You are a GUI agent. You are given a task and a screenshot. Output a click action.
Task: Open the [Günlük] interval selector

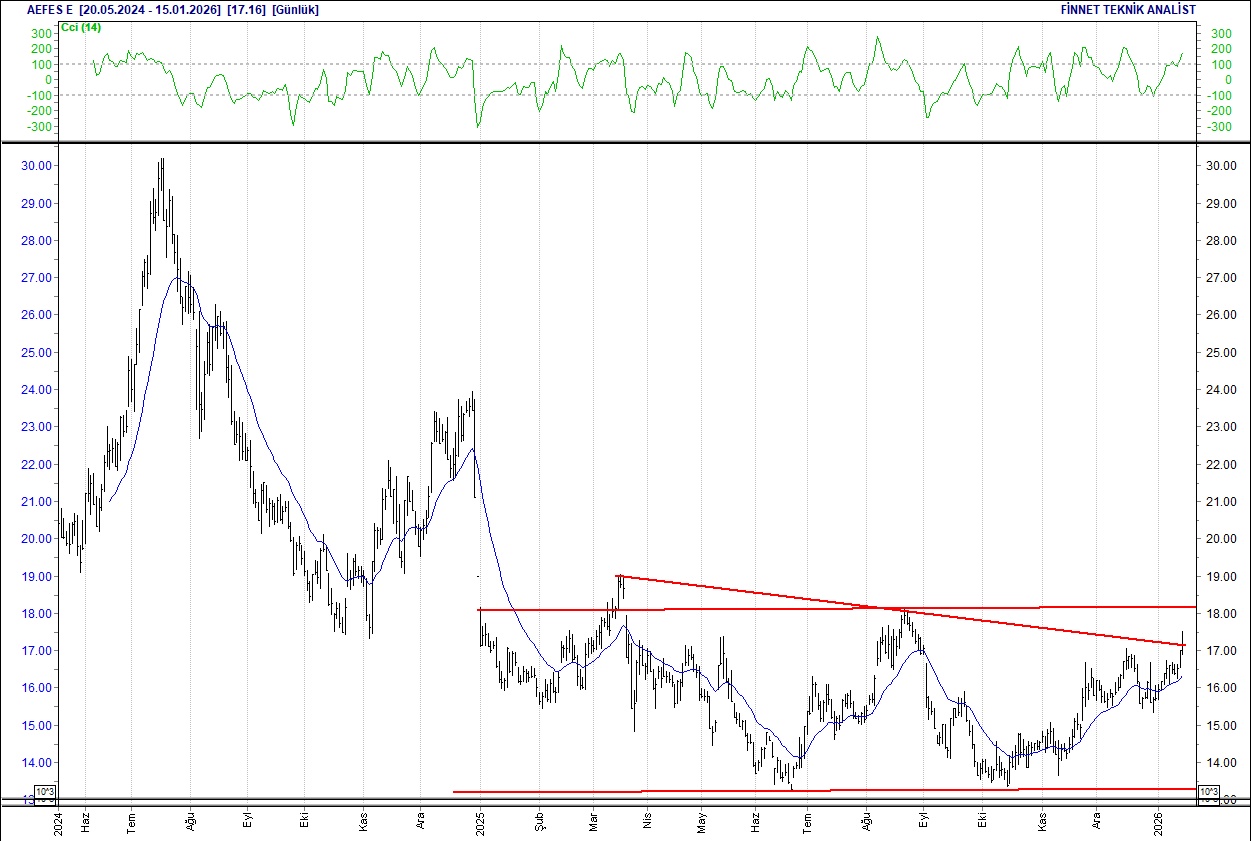point(294,9)
